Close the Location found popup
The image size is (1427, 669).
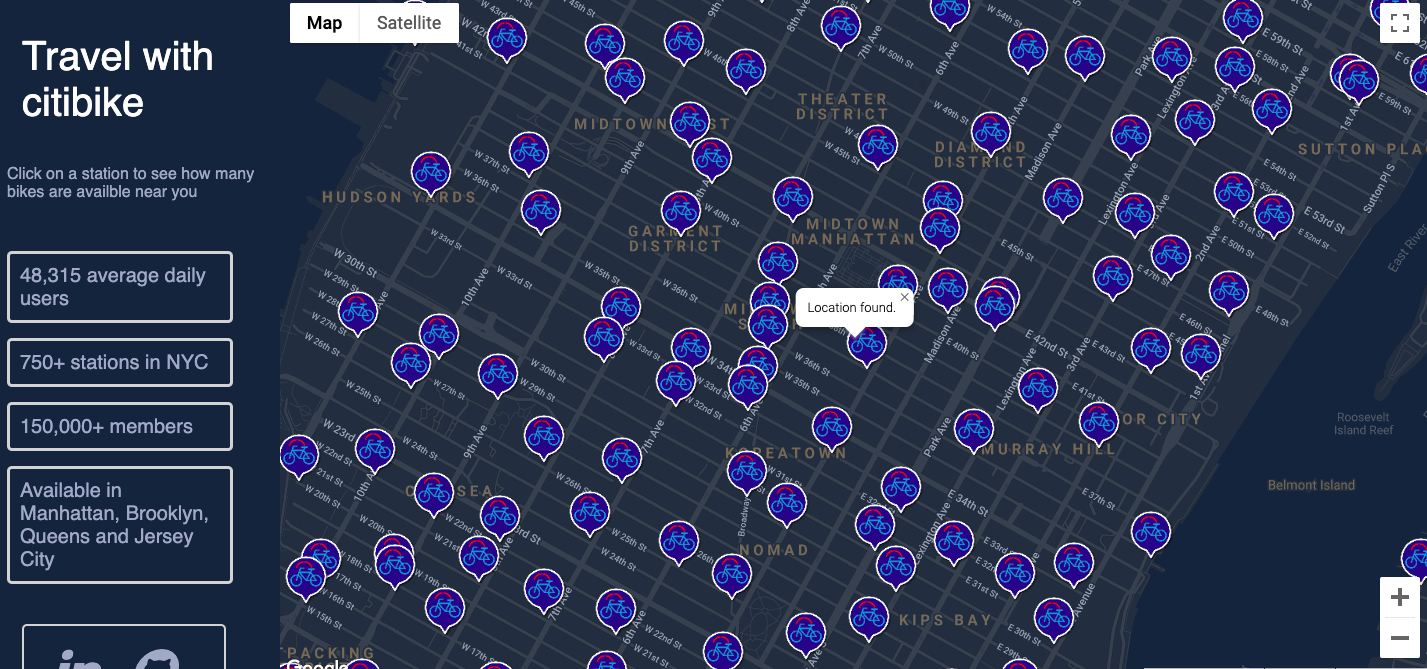pos(904,297)
